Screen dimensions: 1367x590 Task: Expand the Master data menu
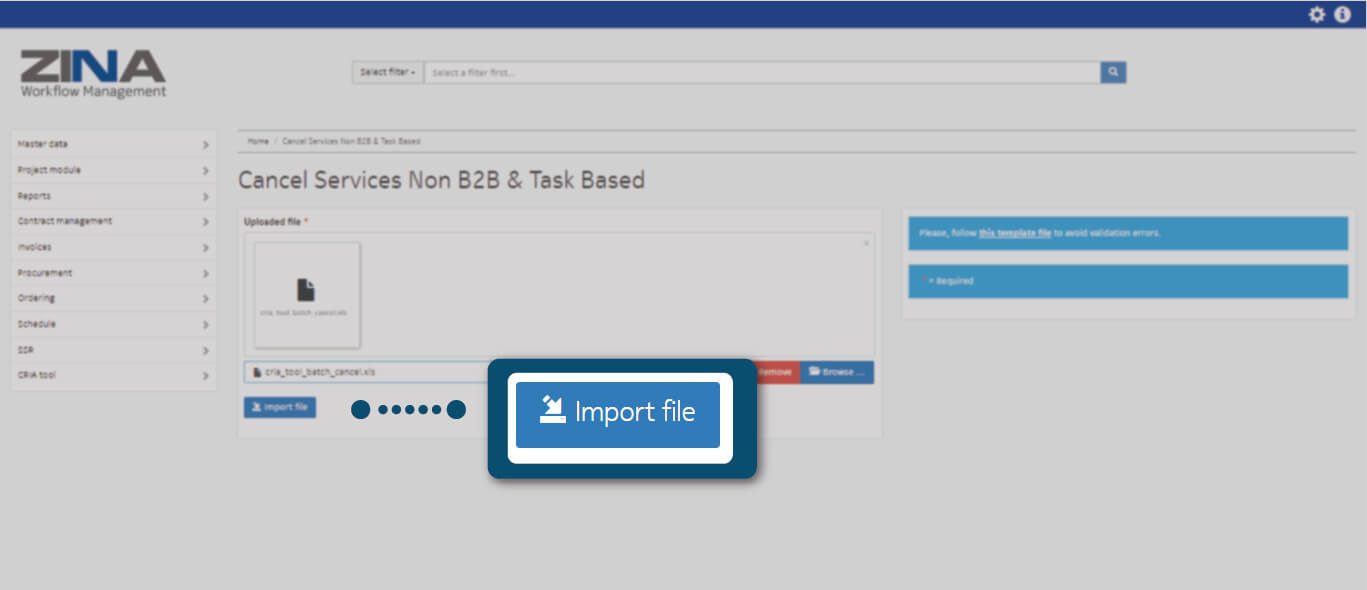tap(113, 144)
